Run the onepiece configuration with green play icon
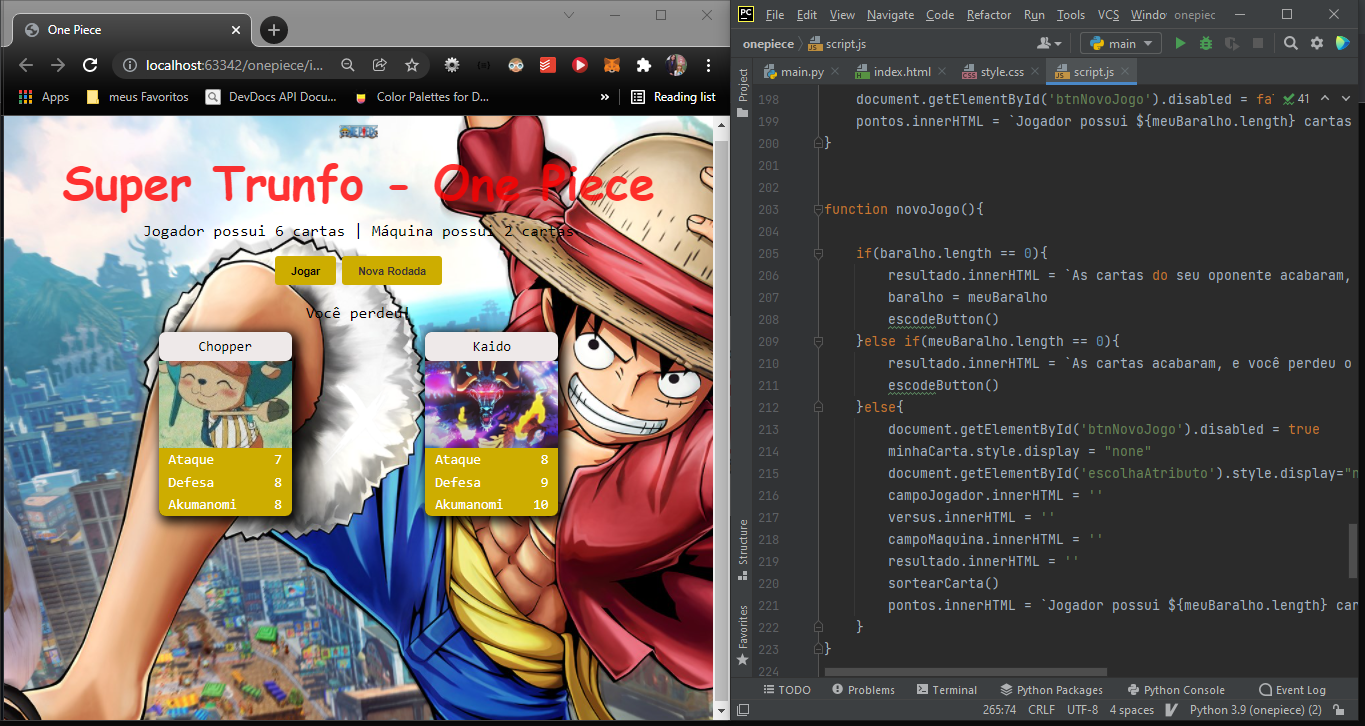The image size is (1365, 726). pyautogui.click(x=1179, y=43)
